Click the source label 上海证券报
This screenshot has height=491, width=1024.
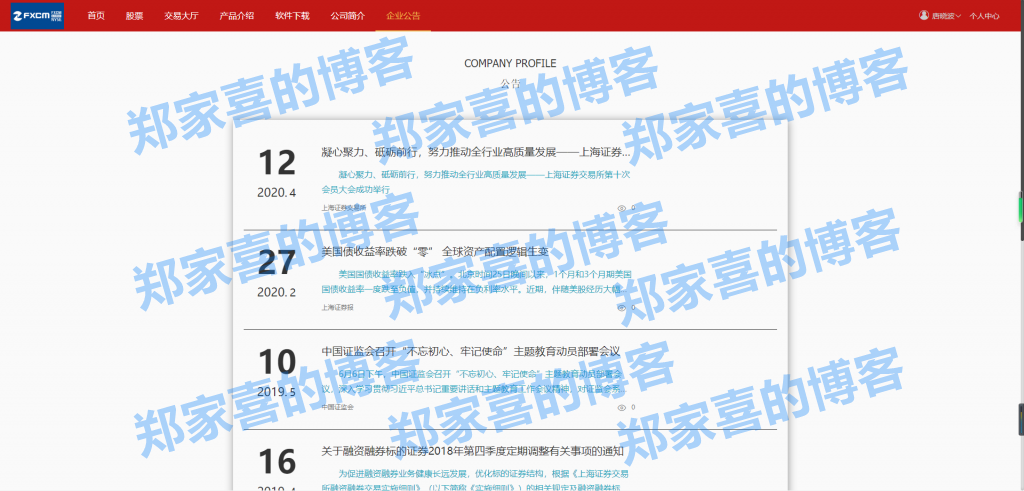point(337,307)
